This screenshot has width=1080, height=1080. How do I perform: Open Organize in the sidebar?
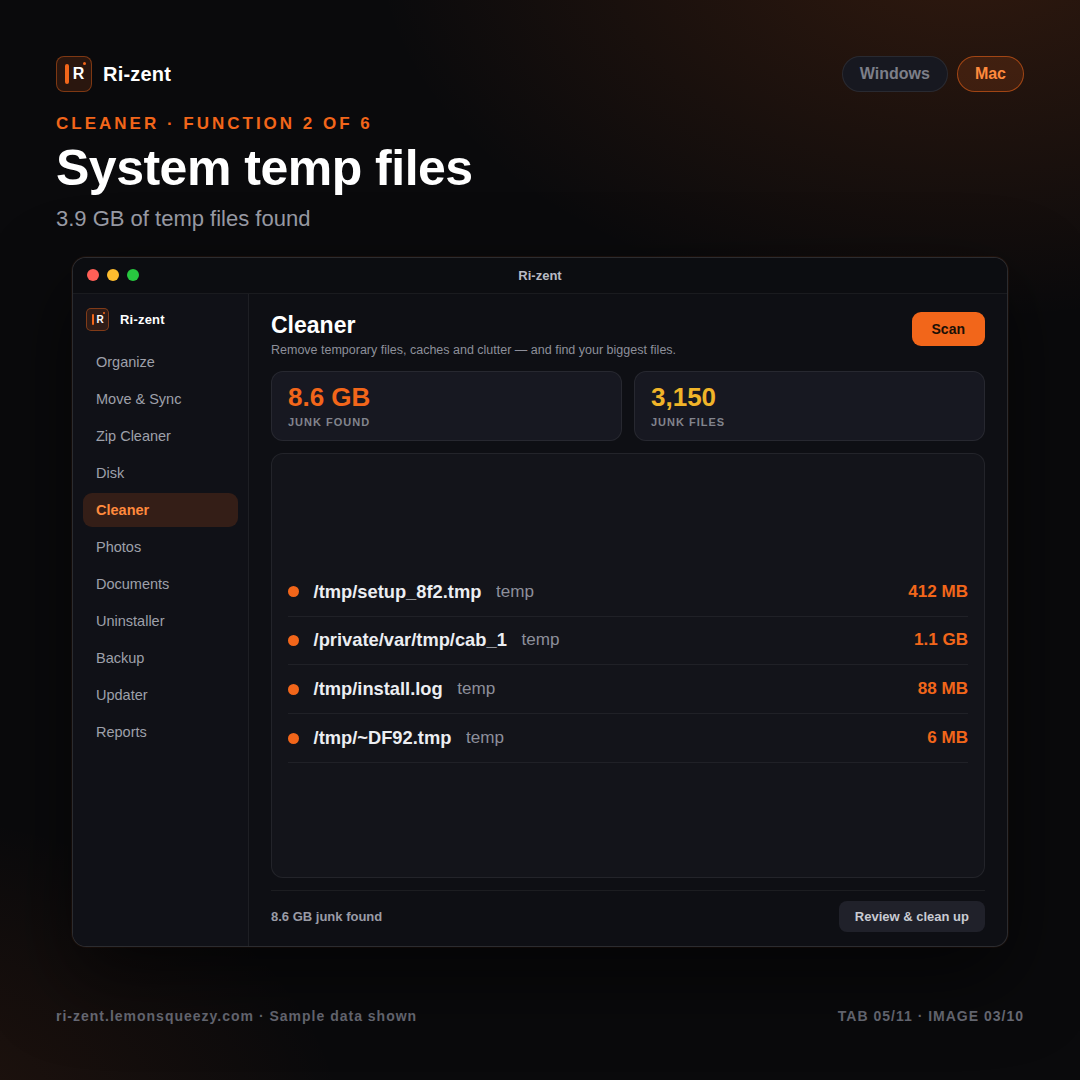click(x=160, y=362)
